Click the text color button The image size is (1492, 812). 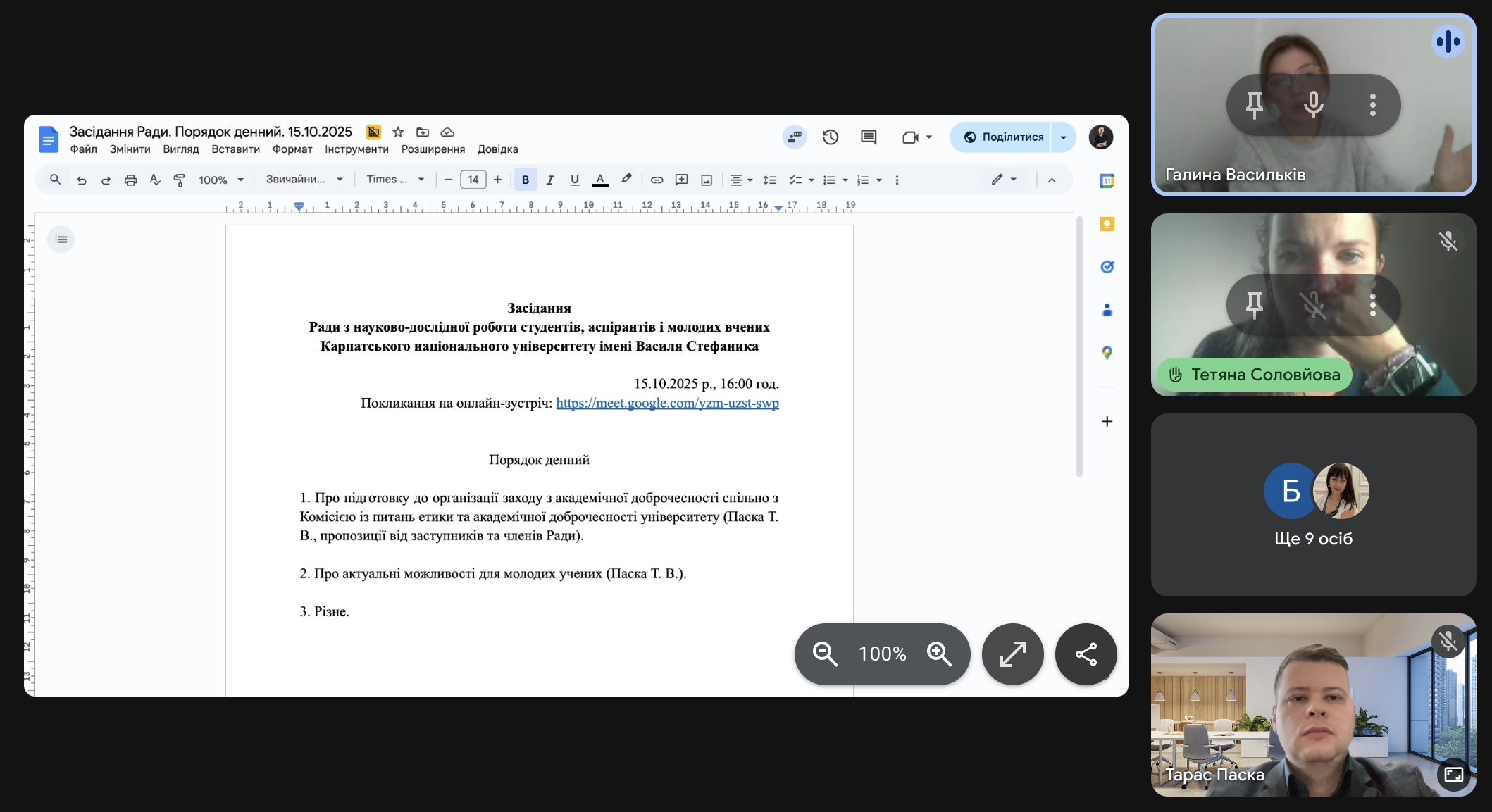coord(600,180)
